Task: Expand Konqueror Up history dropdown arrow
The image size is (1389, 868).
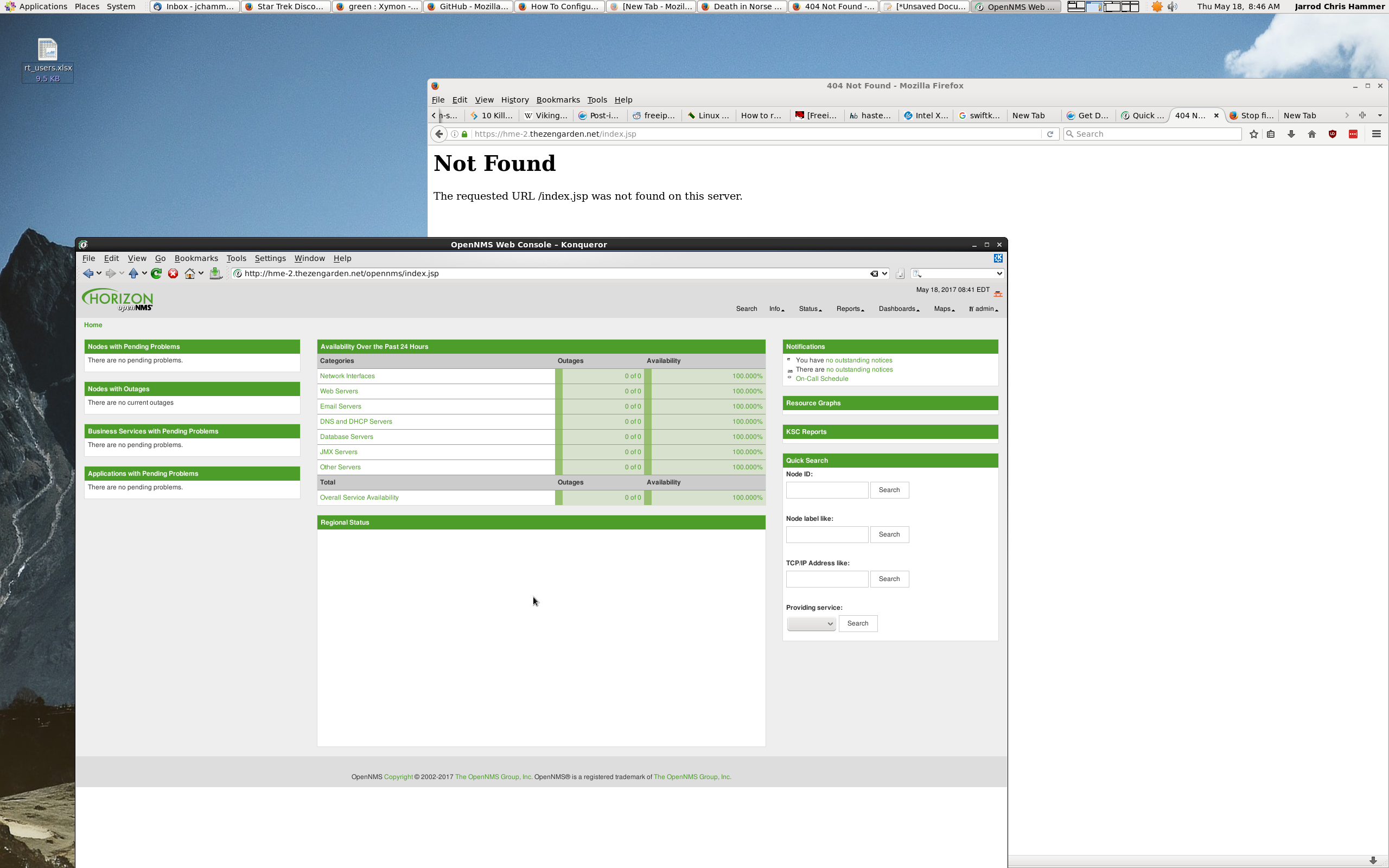Action: click(144, 273)
